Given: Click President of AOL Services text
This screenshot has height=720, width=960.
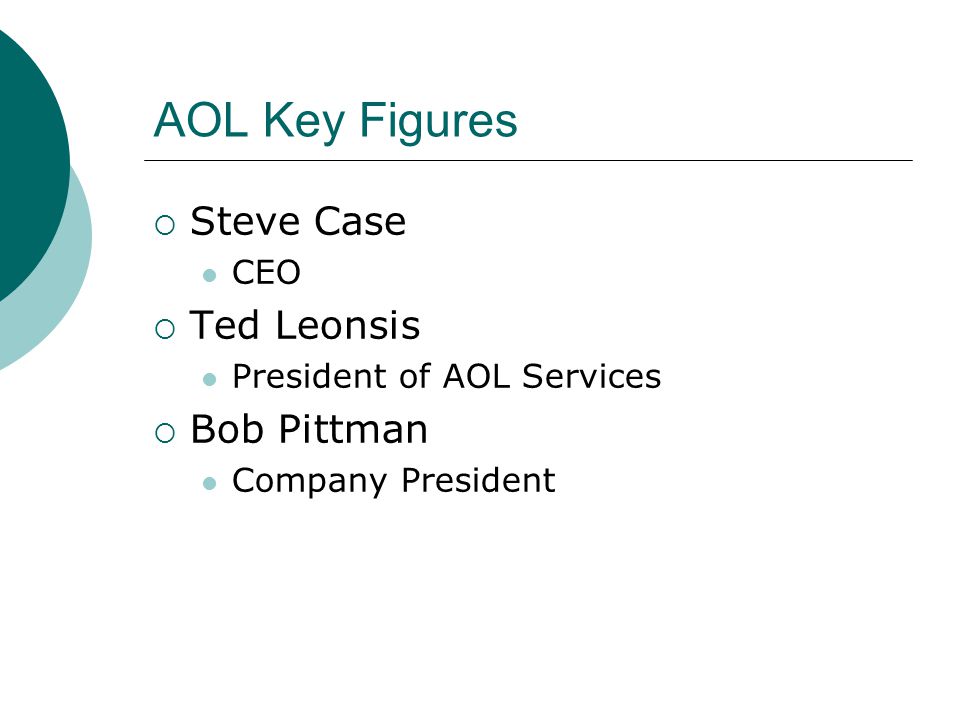Looking at the screenshot, I should click(x=447, y=376).
